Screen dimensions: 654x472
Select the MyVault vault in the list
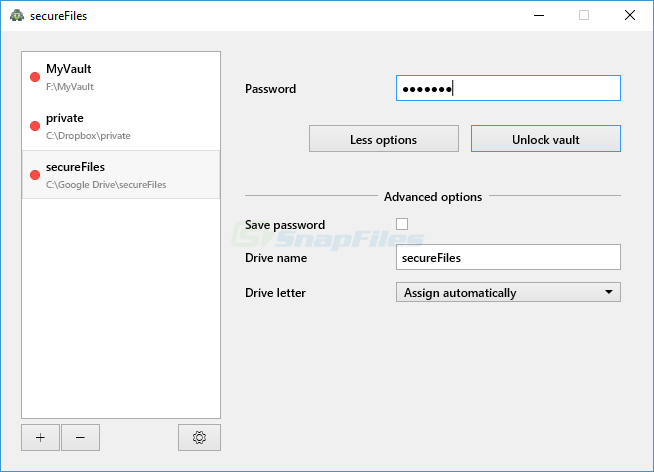(120, 77)
